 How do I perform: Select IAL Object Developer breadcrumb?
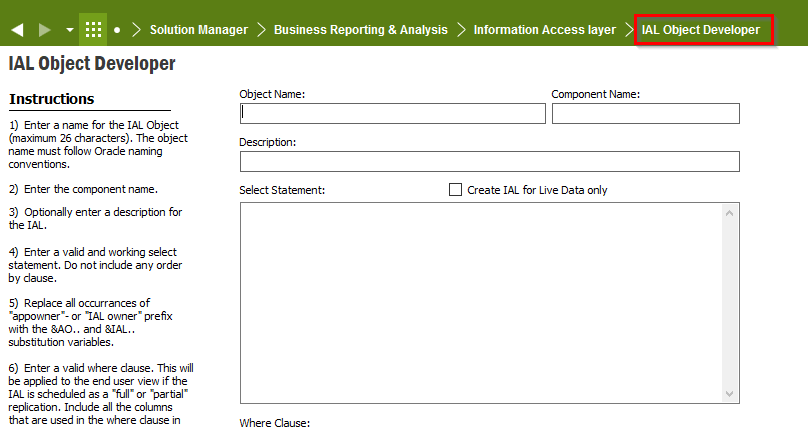(701, 30)
